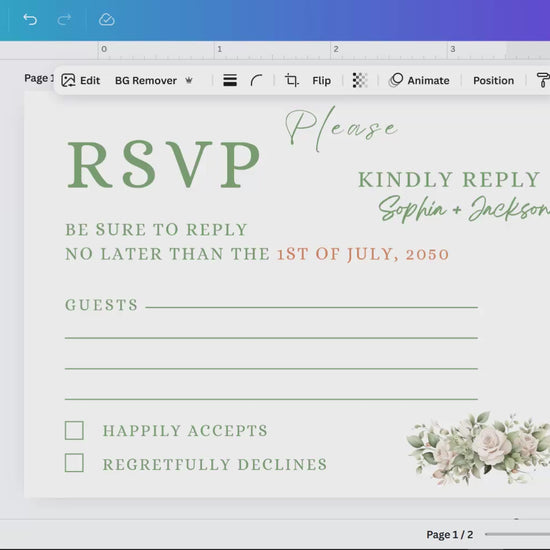Select the REGRETFULLY DECLINES text

tap(215, 464)
